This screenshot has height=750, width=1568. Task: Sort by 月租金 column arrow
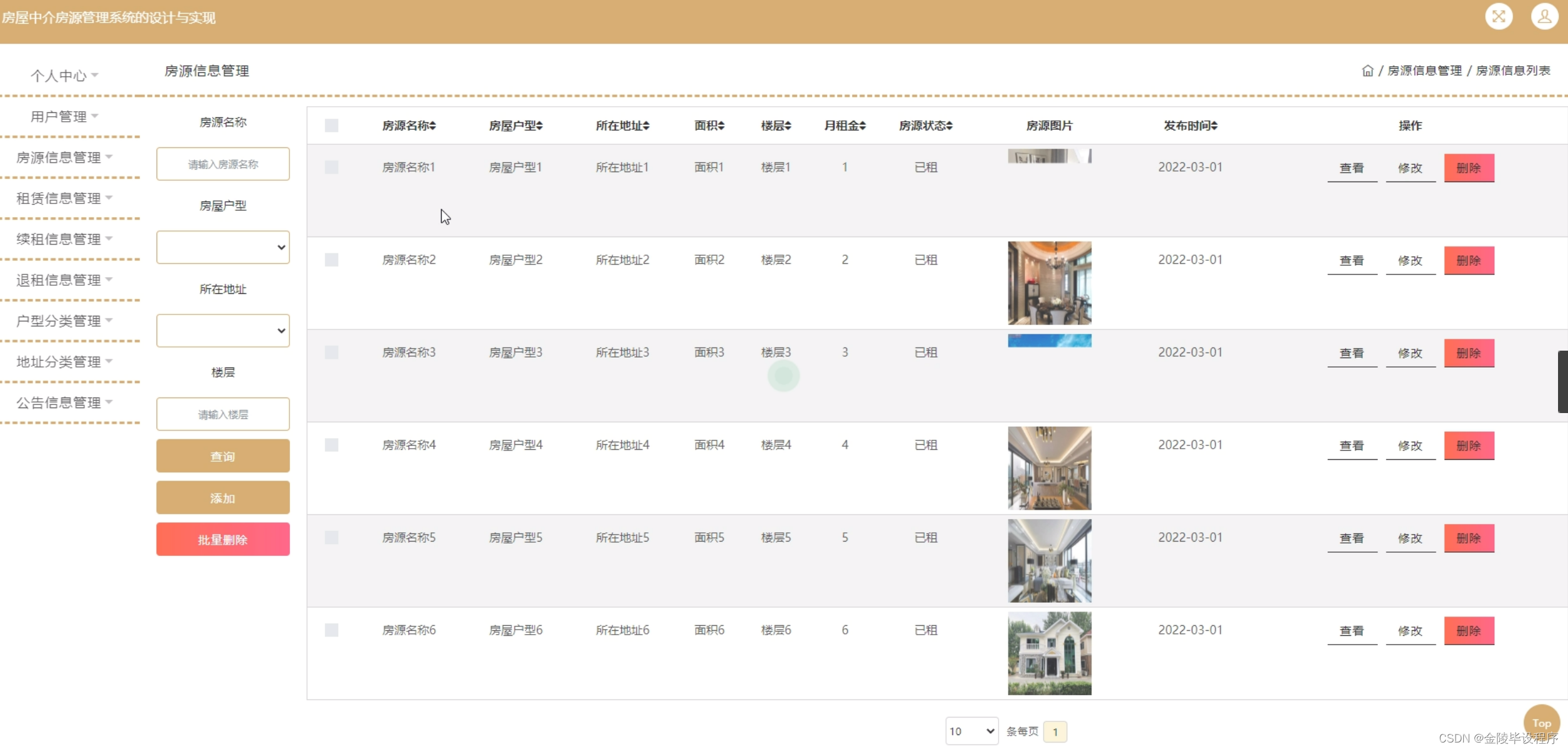click(x=863, y=126)
